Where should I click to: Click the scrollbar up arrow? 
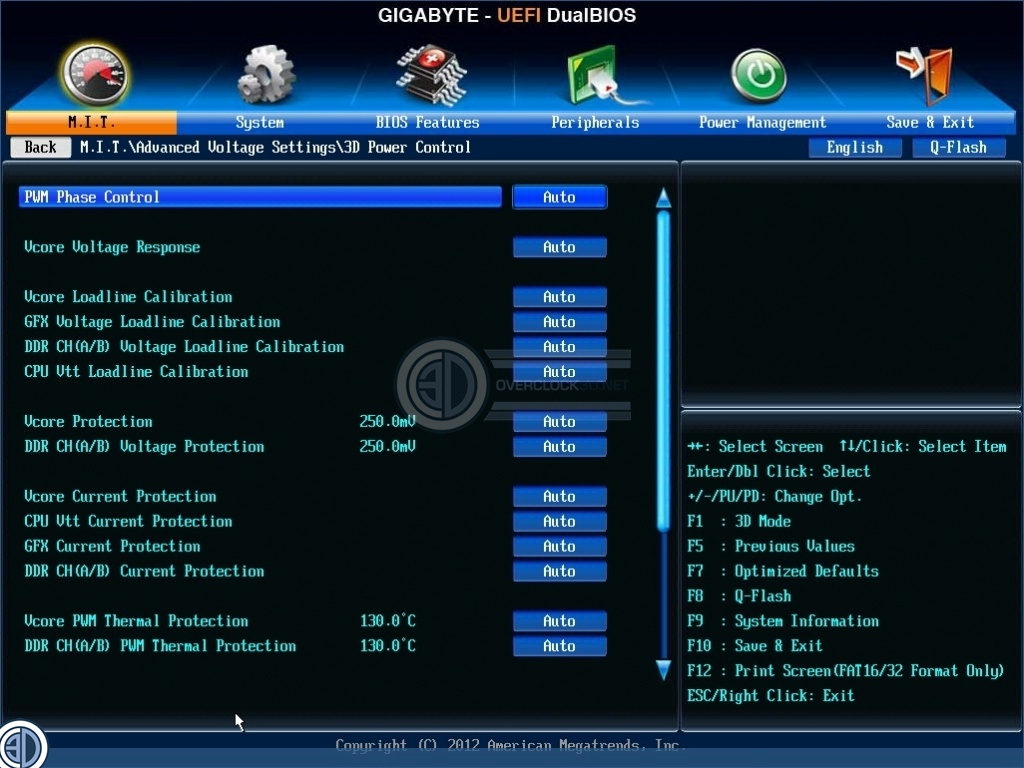coord(663,198)
